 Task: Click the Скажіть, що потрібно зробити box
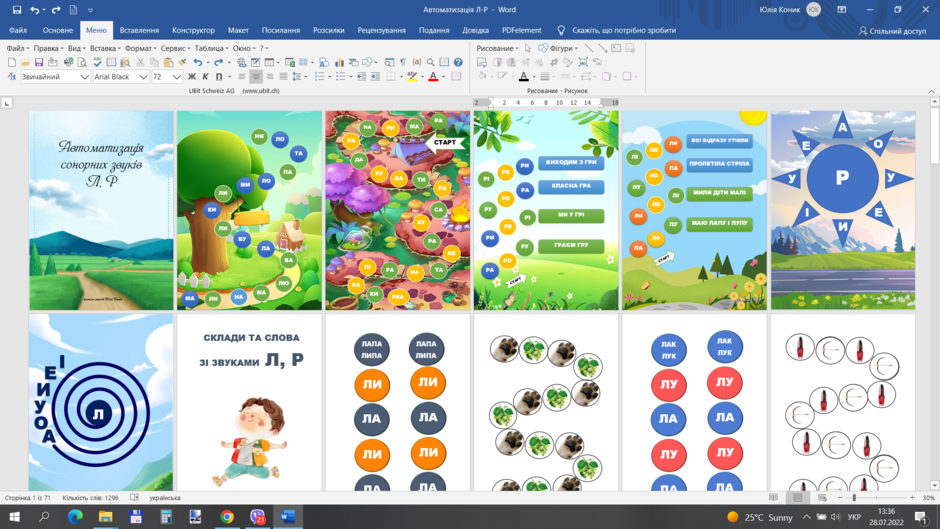(x=623, y=30)
